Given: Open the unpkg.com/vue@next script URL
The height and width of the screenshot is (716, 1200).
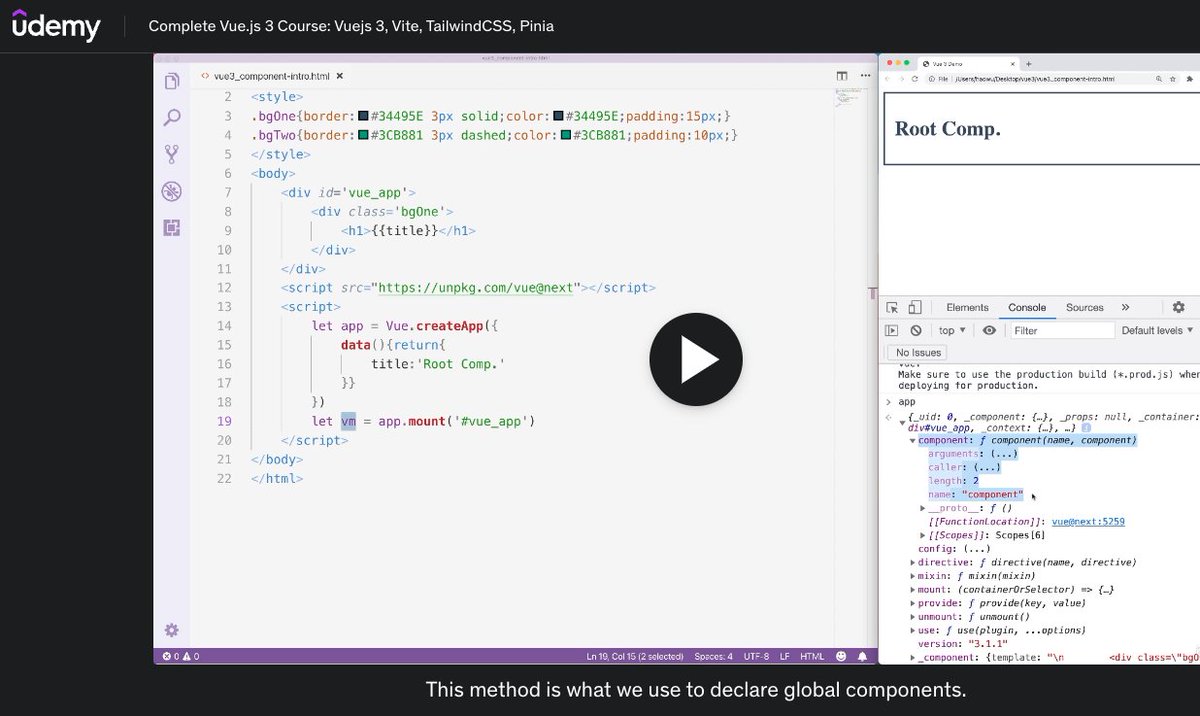Looking at the screenshot, I should (x=477, y=288).
